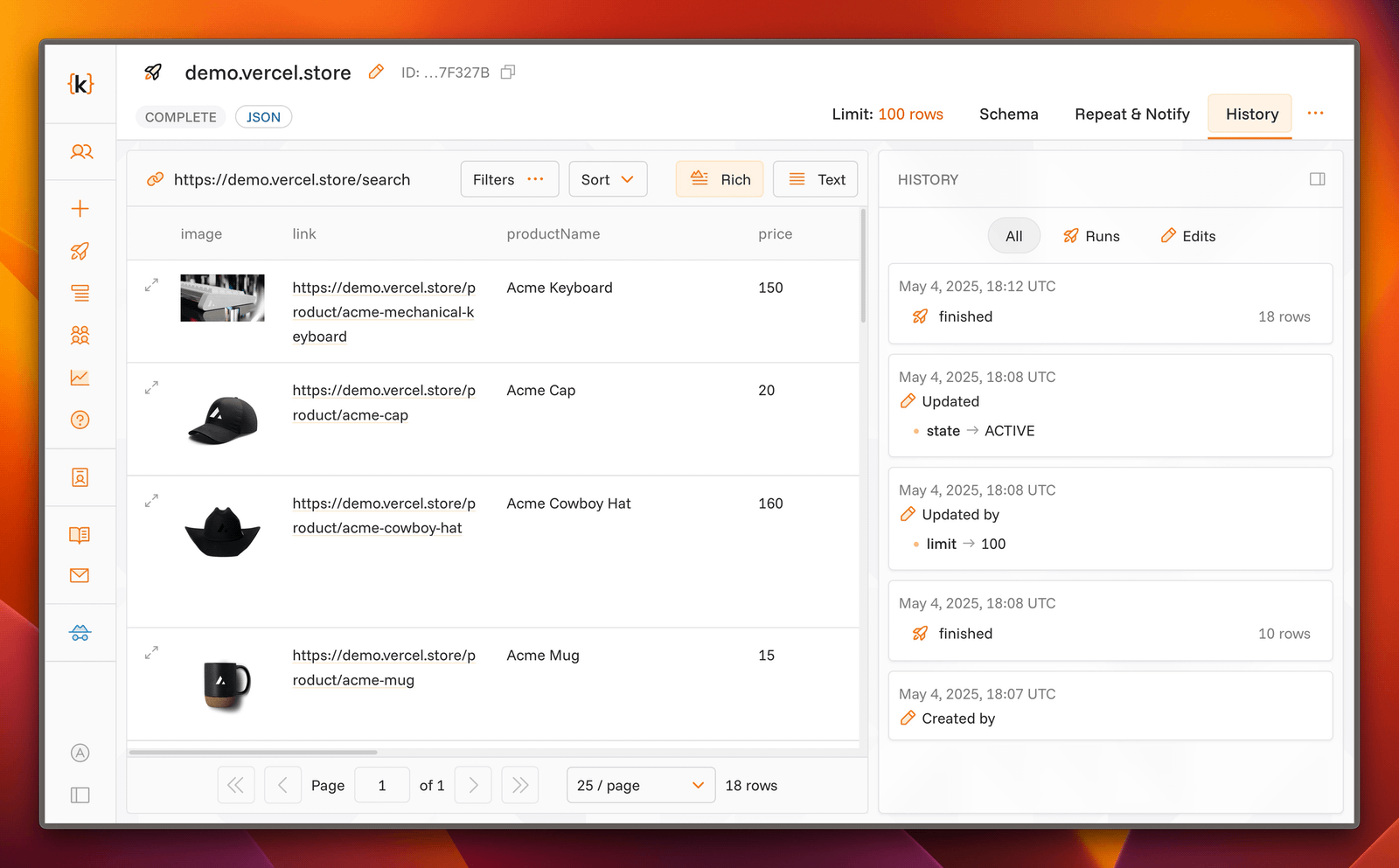Open the Sort dropdown

pyautogui.click(x=608, y=179)
